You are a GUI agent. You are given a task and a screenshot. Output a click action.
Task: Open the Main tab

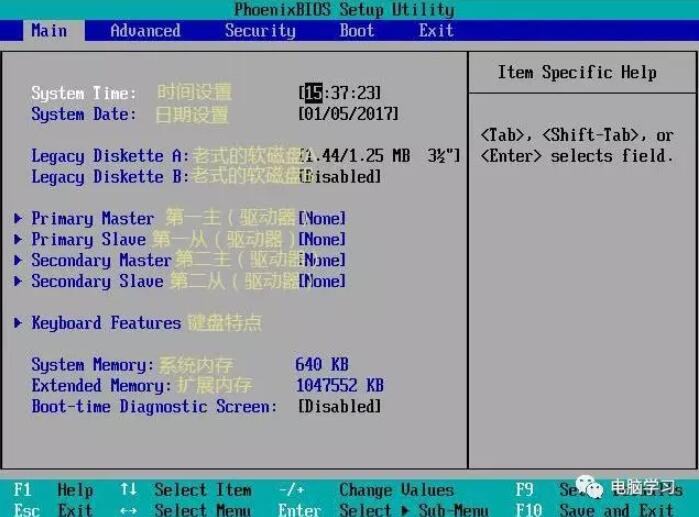(49, 31)
